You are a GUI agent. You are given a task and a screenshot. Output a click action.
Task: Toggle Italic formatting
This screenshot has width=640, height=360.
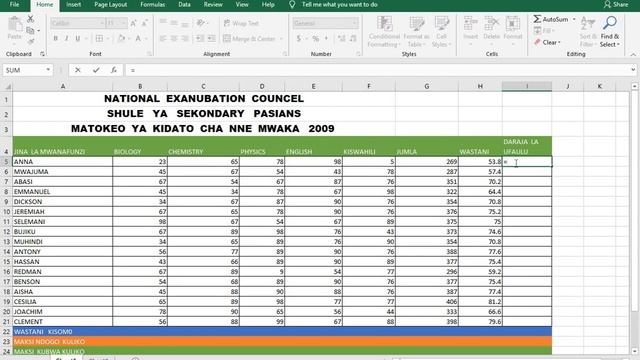tap(67, 39)
